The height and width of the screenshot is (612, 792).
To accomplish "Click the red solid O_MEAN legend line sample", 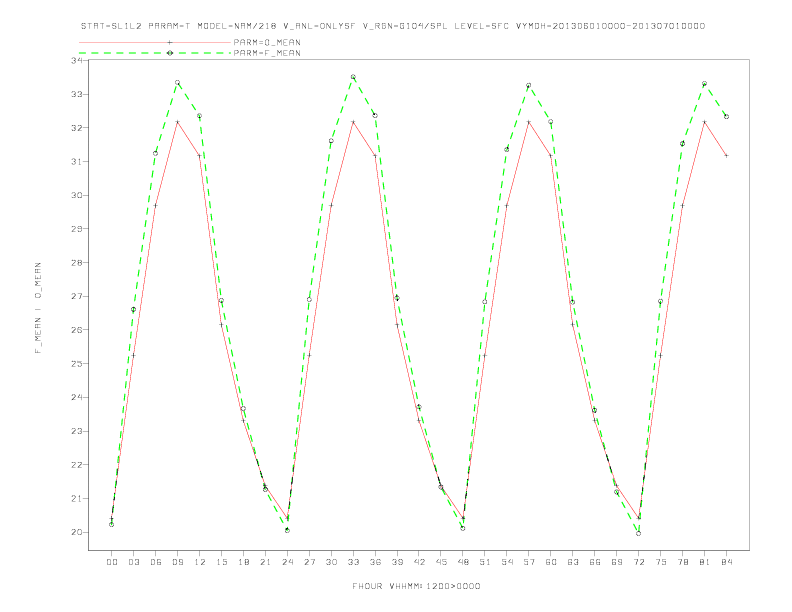I will (x=155, y=42).
